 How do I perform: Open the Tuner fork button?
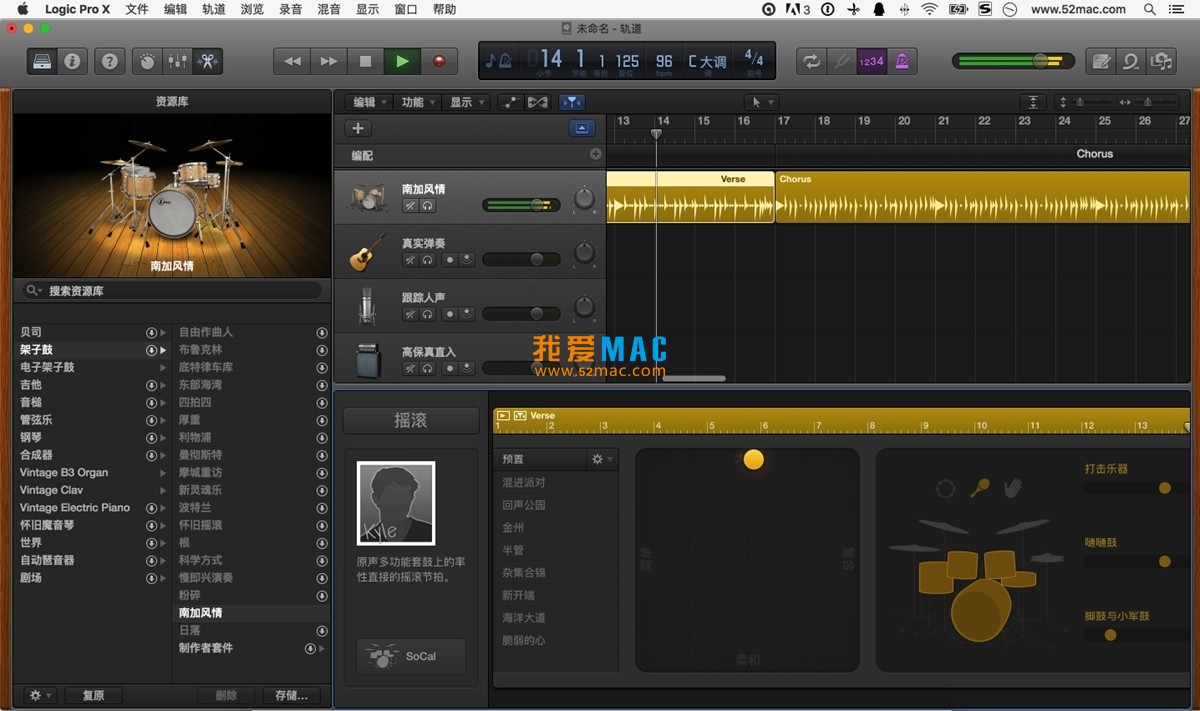click(842, 61)
